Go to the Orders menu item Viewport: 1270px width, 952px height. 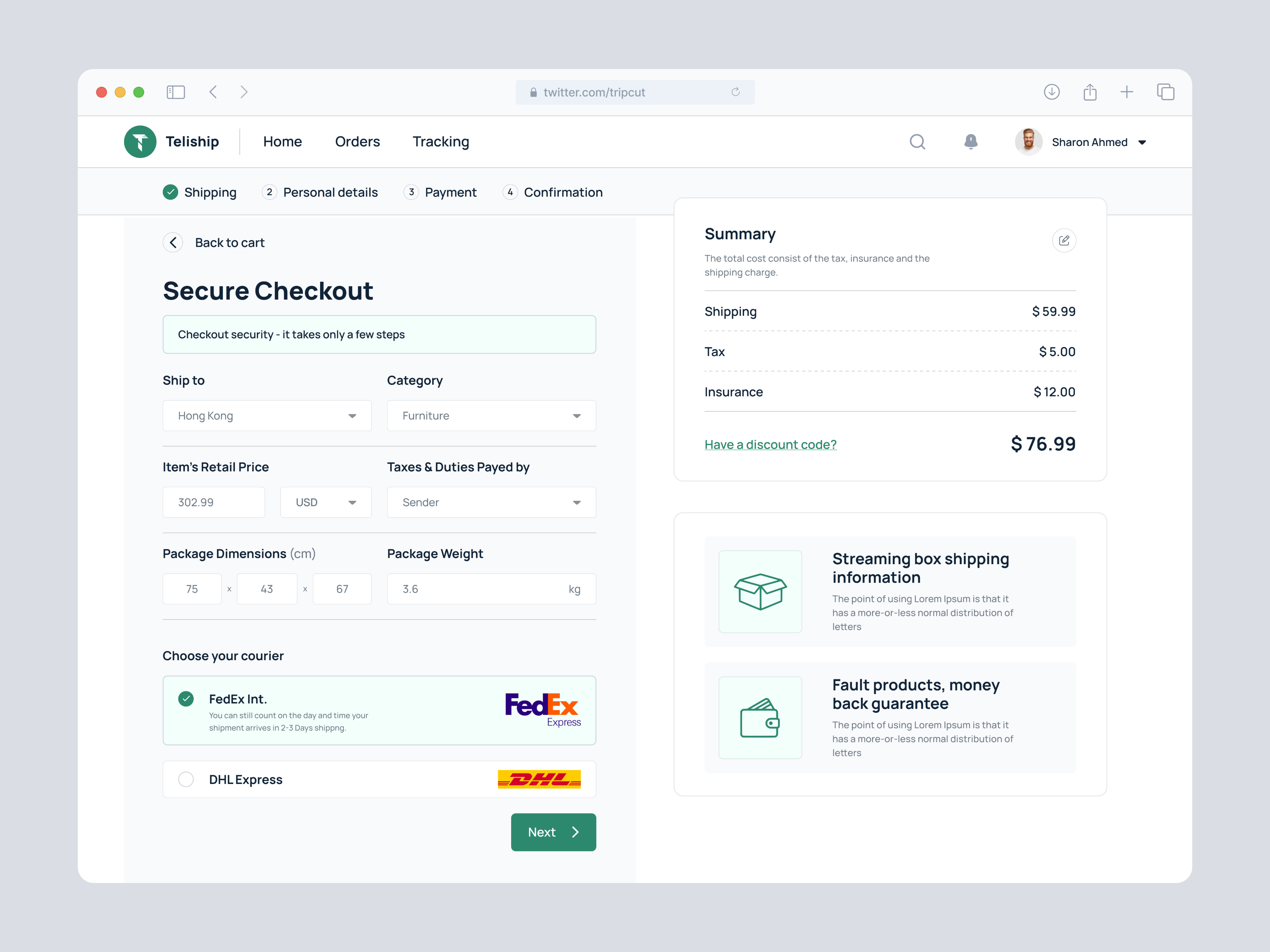click(x=357, y=142)
